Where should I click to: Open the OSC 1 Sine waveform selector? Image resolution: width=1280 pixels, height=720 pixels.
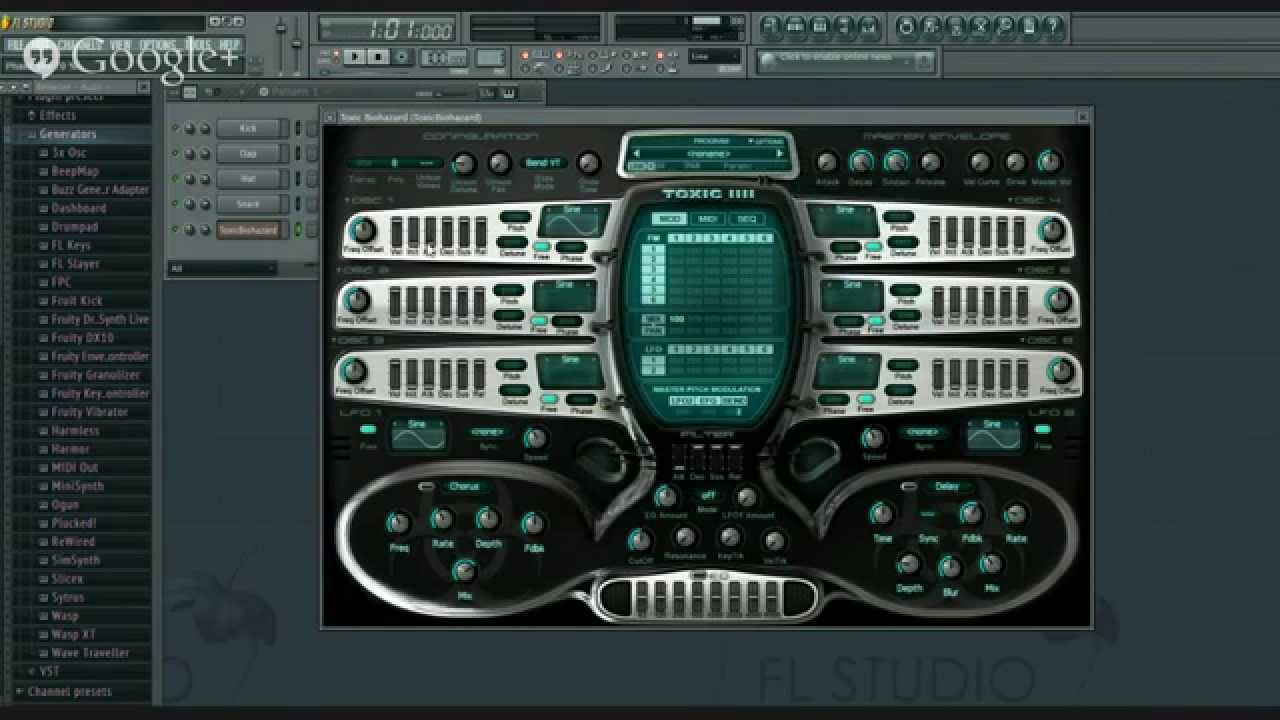click(572, 222)
